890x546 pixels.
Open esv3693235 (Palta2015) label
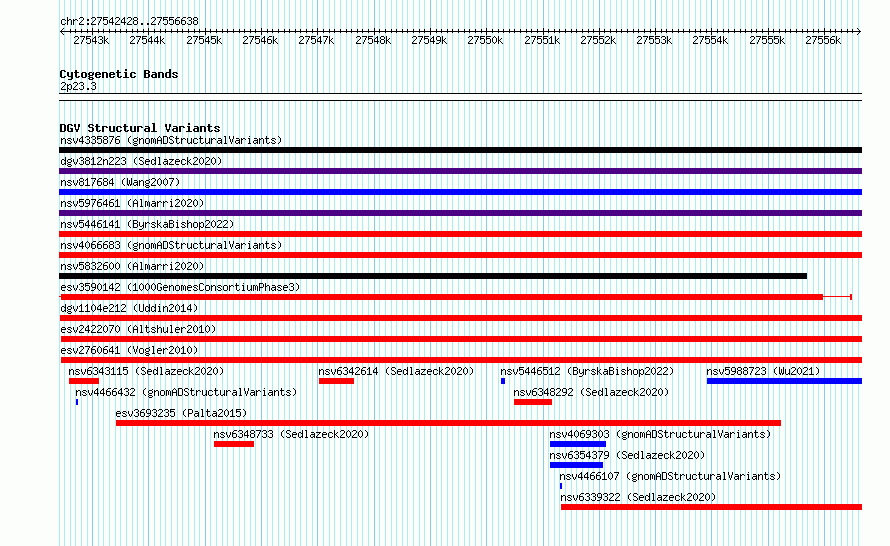click(181, 413)
